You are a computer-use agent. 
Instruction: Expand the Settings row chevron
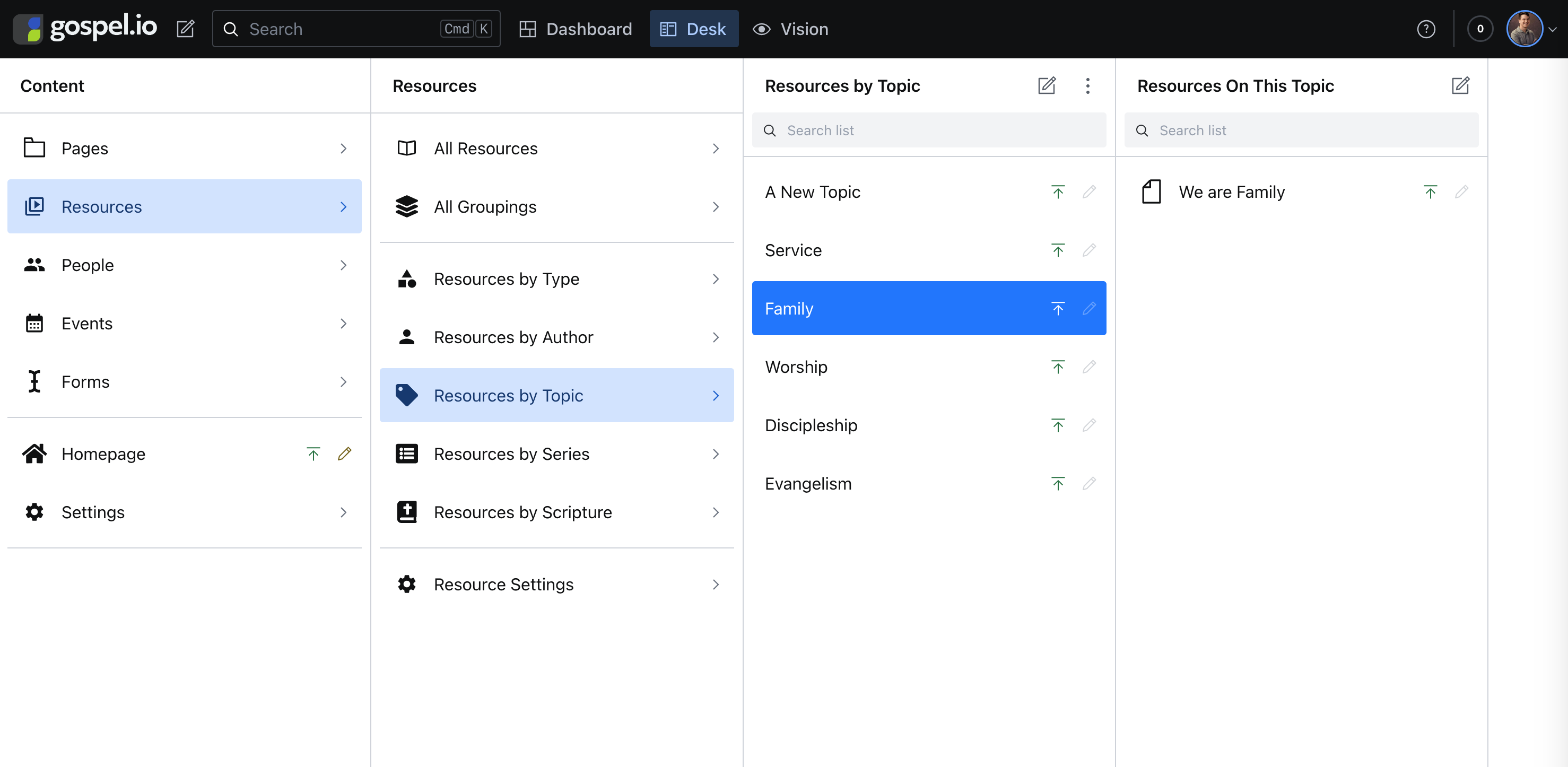pos(343,512)
